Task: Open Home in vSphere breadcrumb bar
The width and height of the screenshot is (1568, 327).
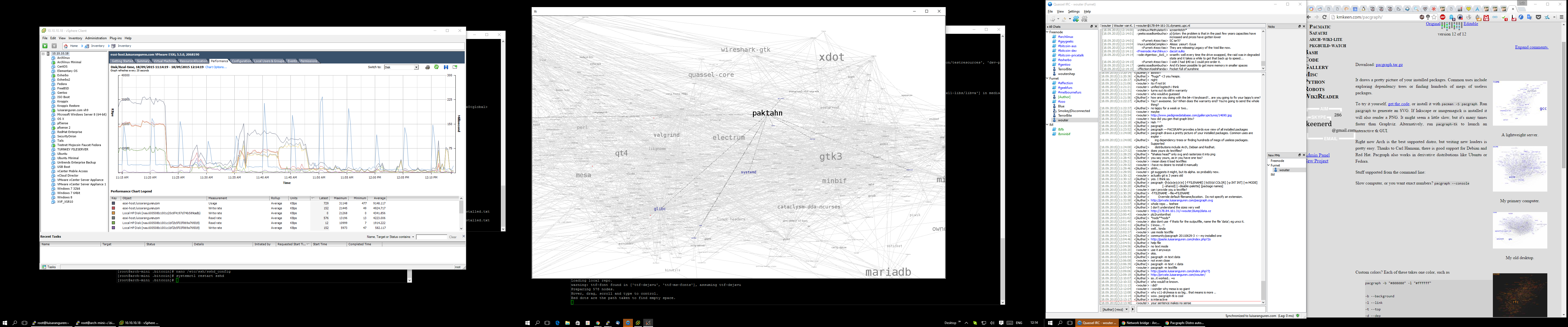Action: click(74, 46)
